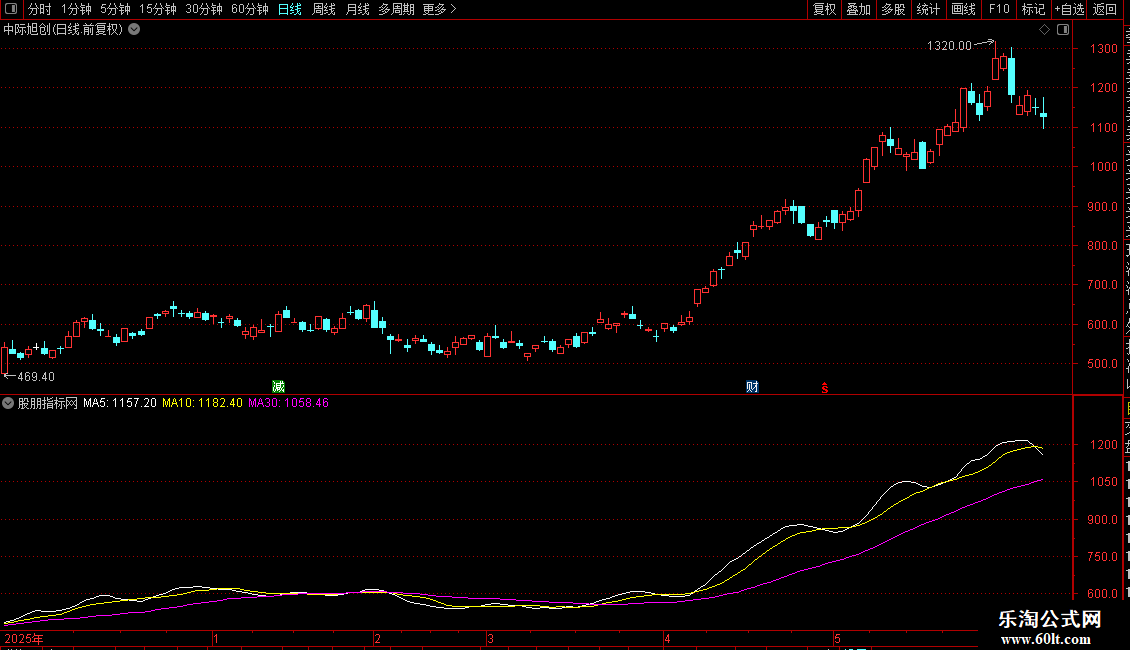
Task: Click the 1300 price axis label
Action: pyautogui.click(x=1103, y=49)
